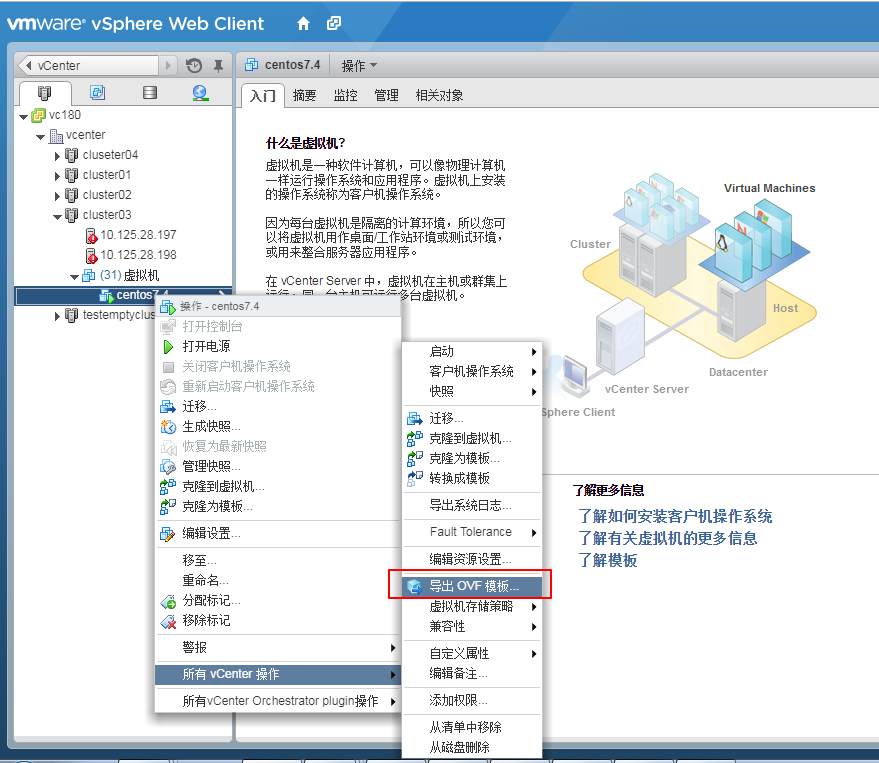The width and height of the screenshot is (879, 763).
Task: Select host 10.125.28.198 in the tree
Action: (138, 255)
